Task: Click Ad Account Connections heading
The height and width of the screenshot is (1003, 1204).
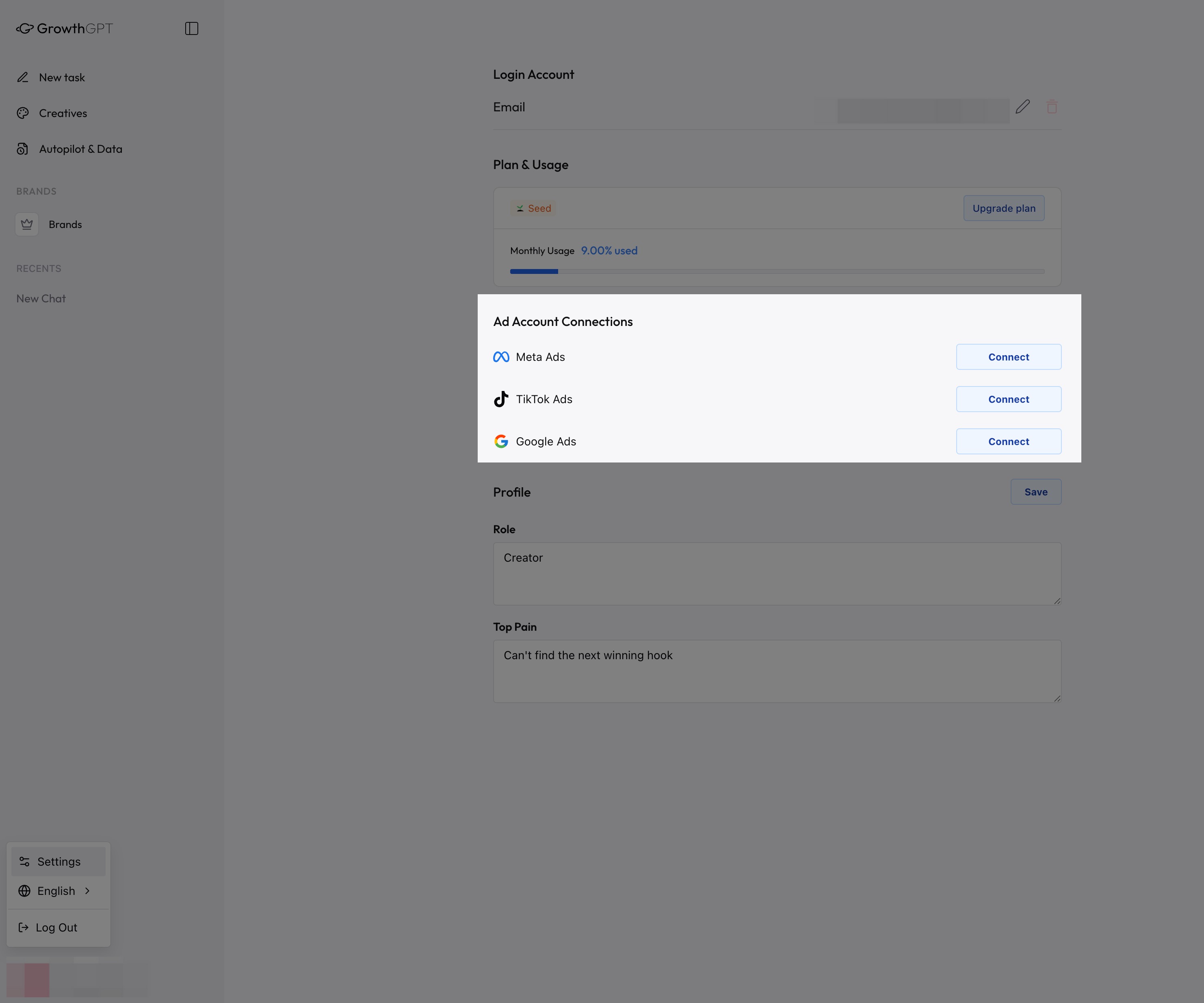Action: 563,322
